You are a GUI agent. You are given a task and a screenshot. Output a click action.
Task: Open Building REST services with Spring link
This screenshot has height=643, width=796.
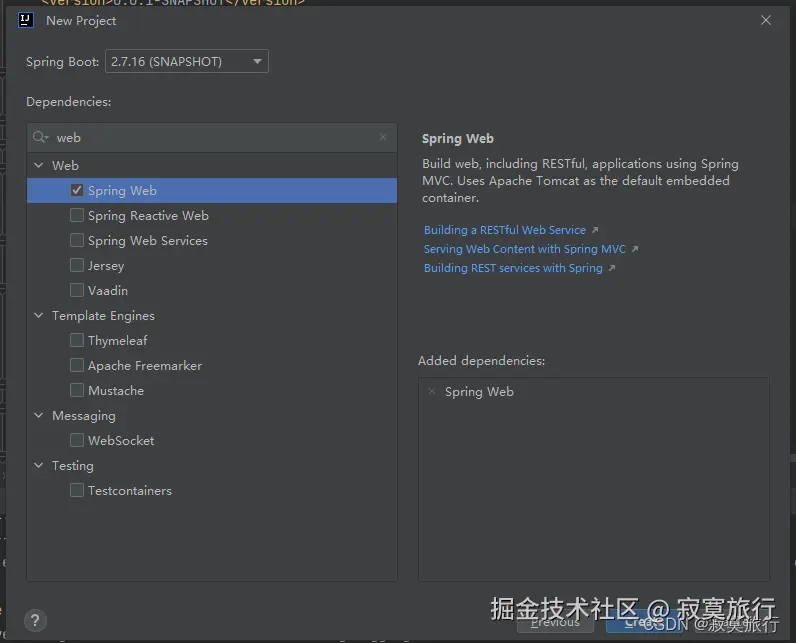point(513,268)
